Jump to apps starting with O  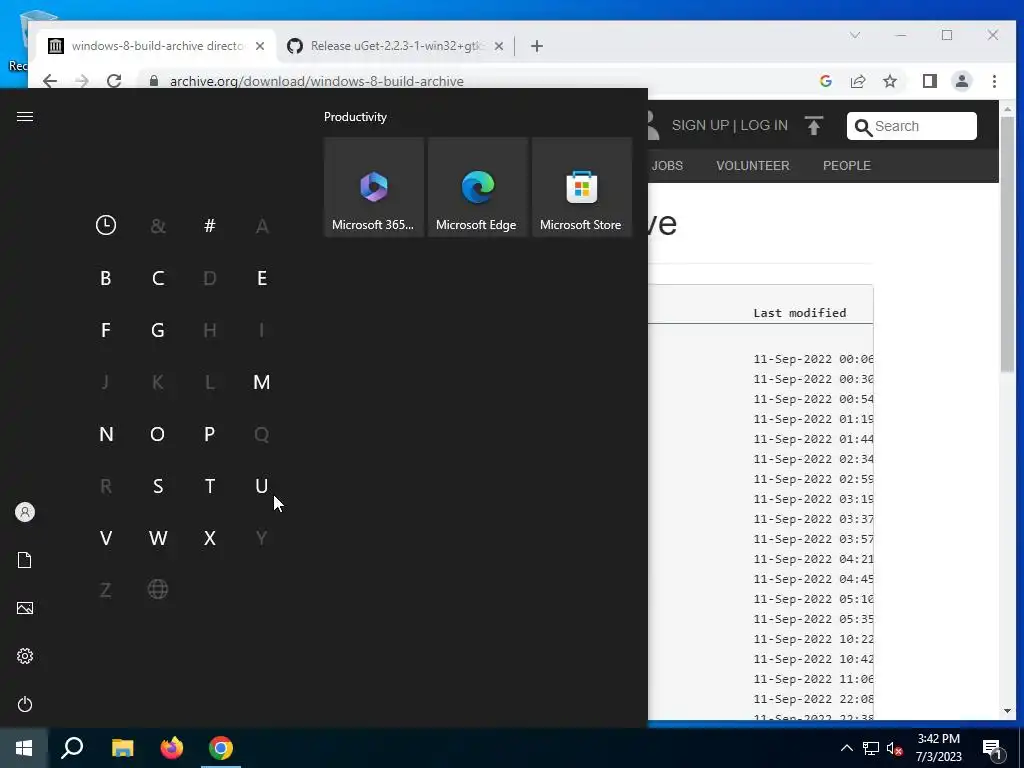point(158,434)
